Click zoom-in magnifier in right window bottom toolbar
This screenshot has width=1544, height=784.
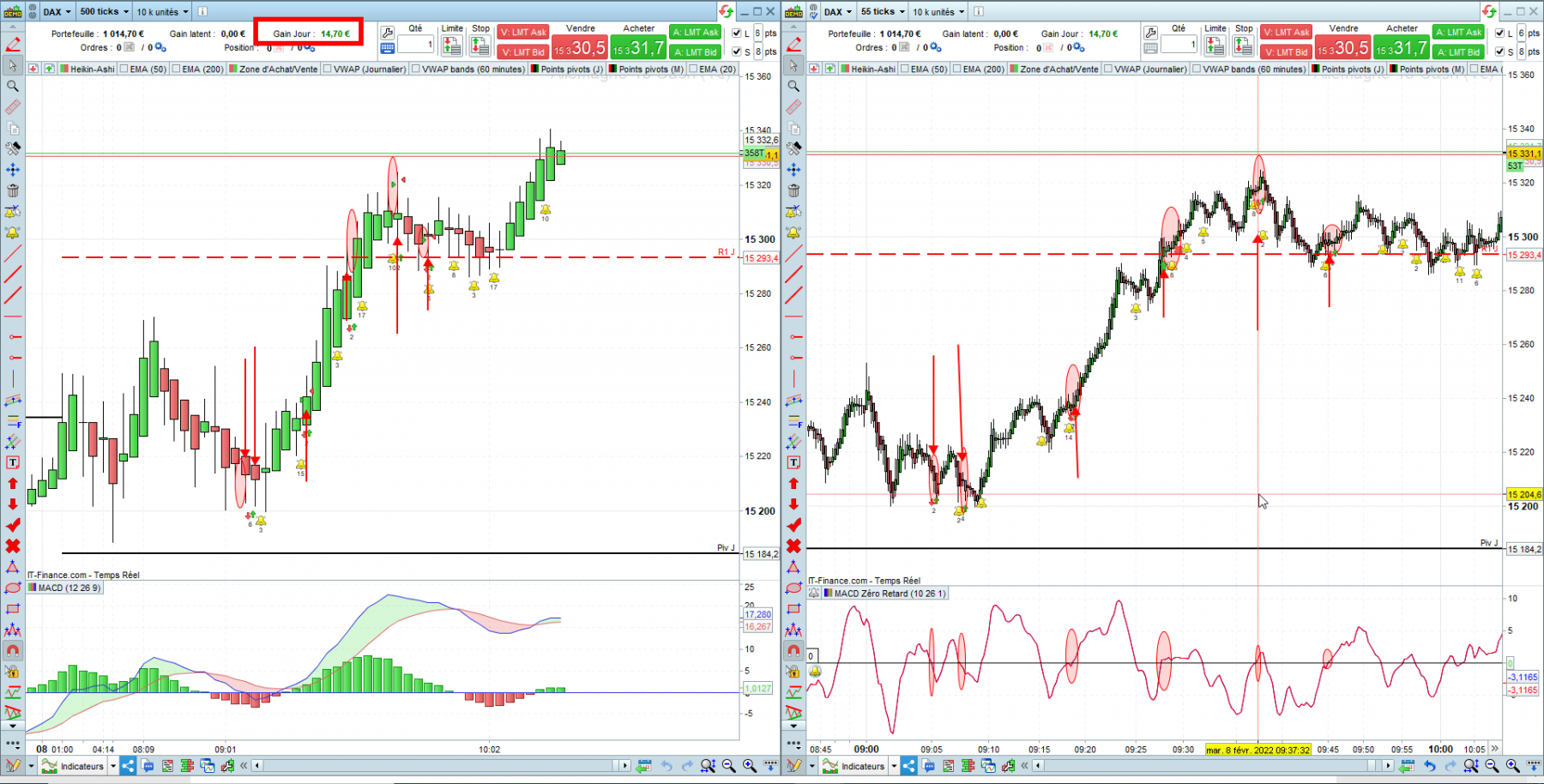[1512, 766]
